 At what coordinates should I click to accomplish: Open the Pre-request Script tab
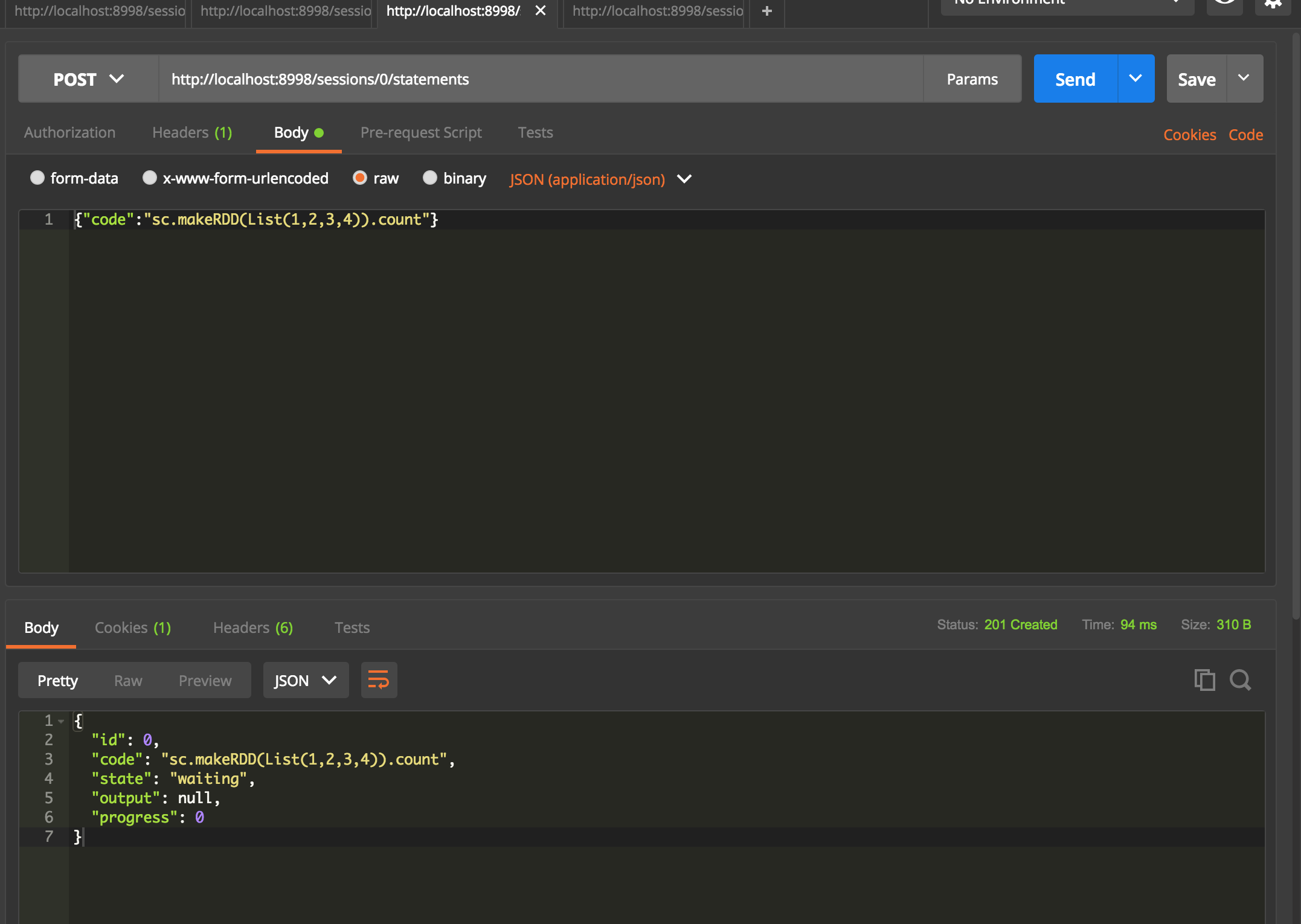pyautogui.click(x=421, y=133)
